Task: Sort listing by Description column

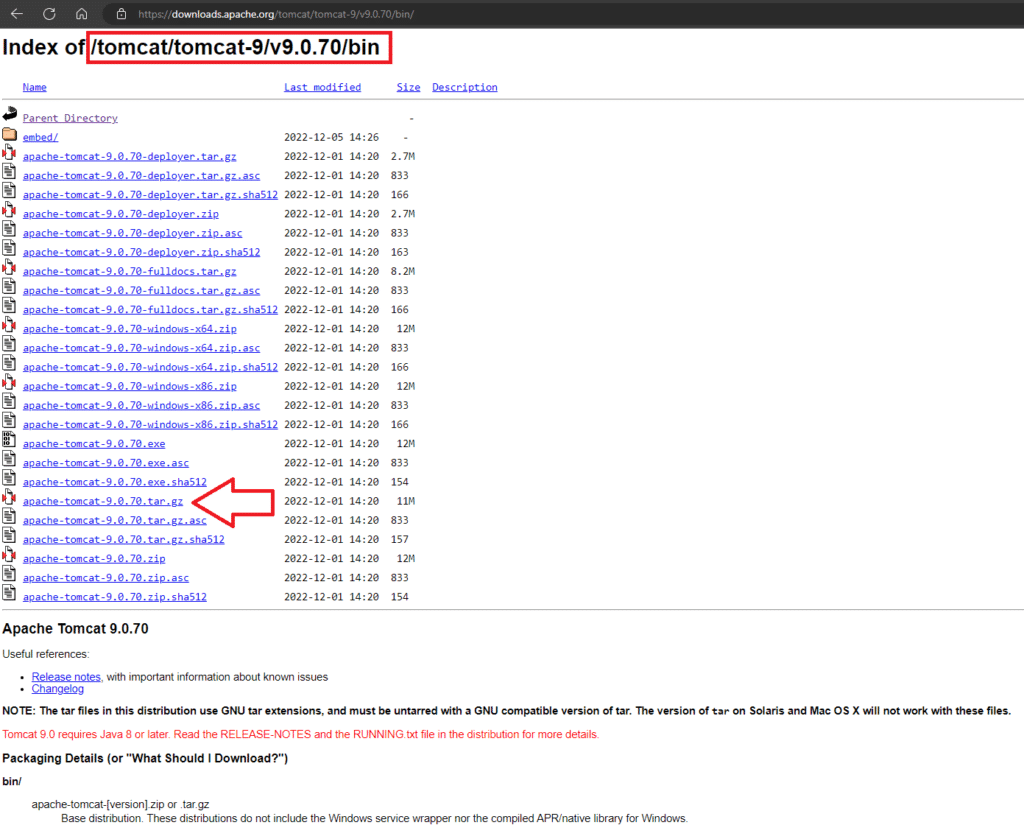Action: 464,88
